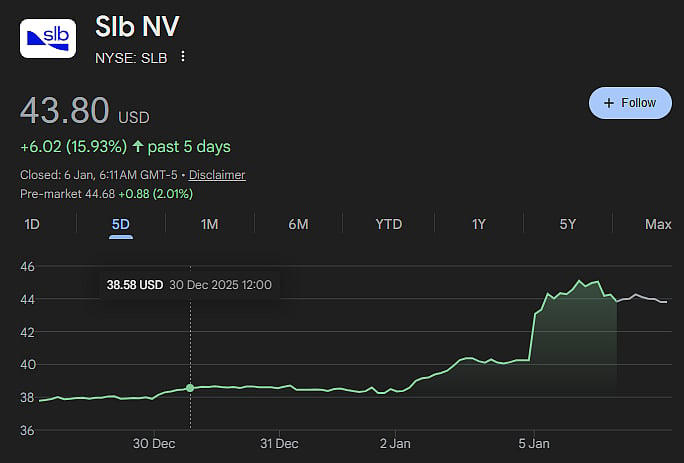Click the plus icon on Follow

(x=609, y=103)
